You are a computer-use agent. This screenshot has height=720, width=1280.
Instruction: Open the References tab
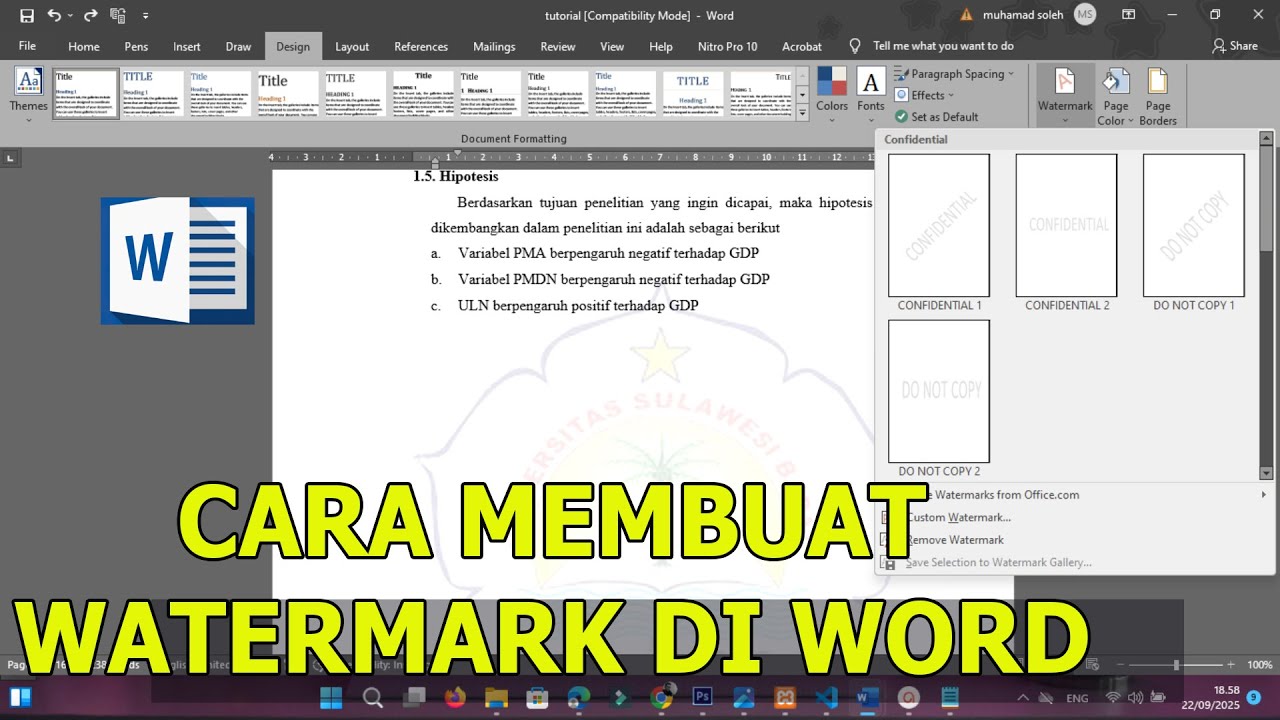(421, 46)
